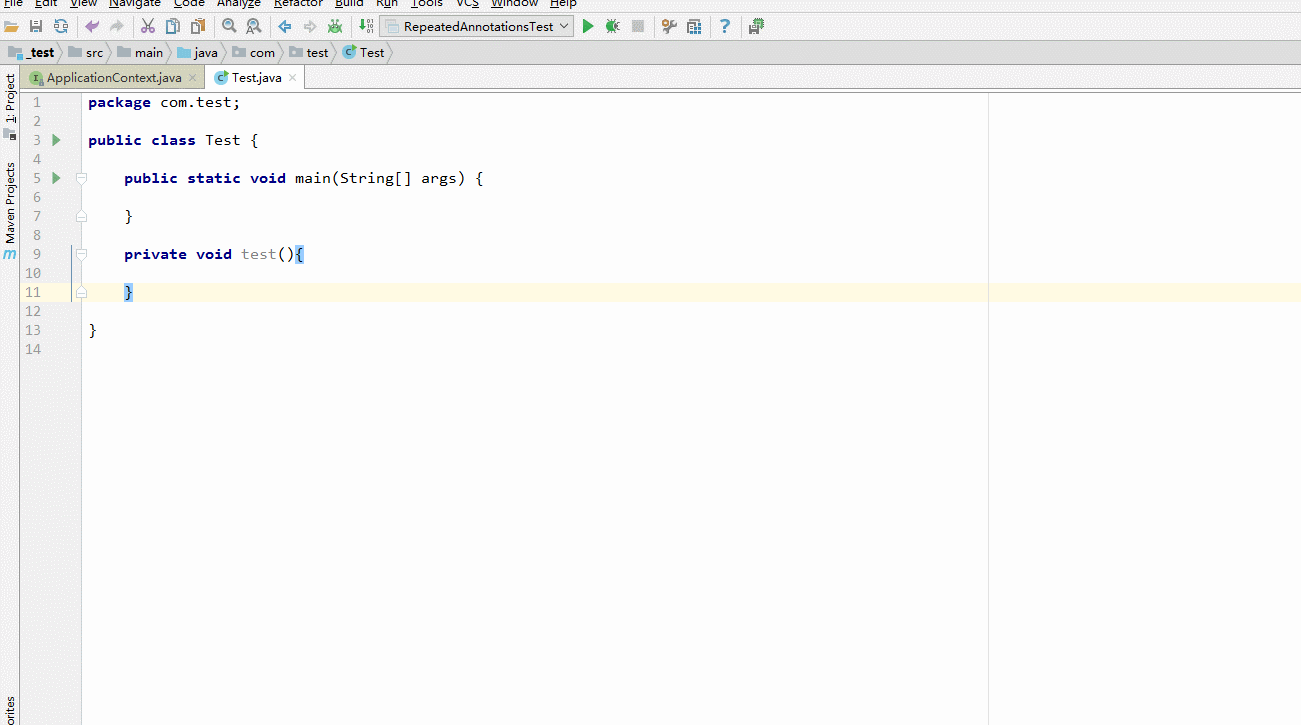Click the Cut scissors icon

point(148,27)
